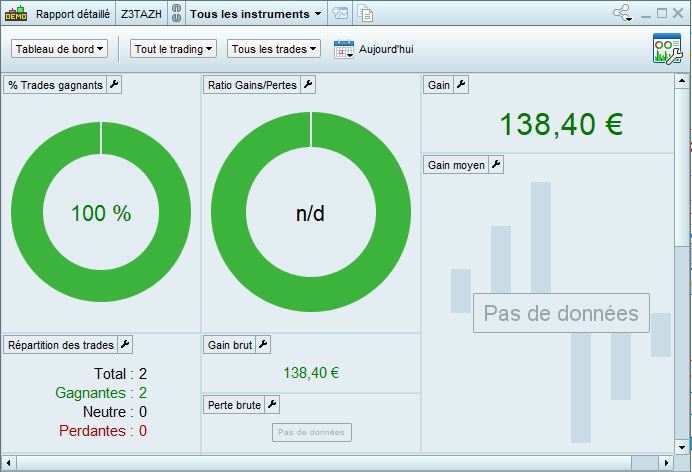Open the dashboard settings wrench icon at top right
Screen dimensions: 692x472
pos(667,49)
